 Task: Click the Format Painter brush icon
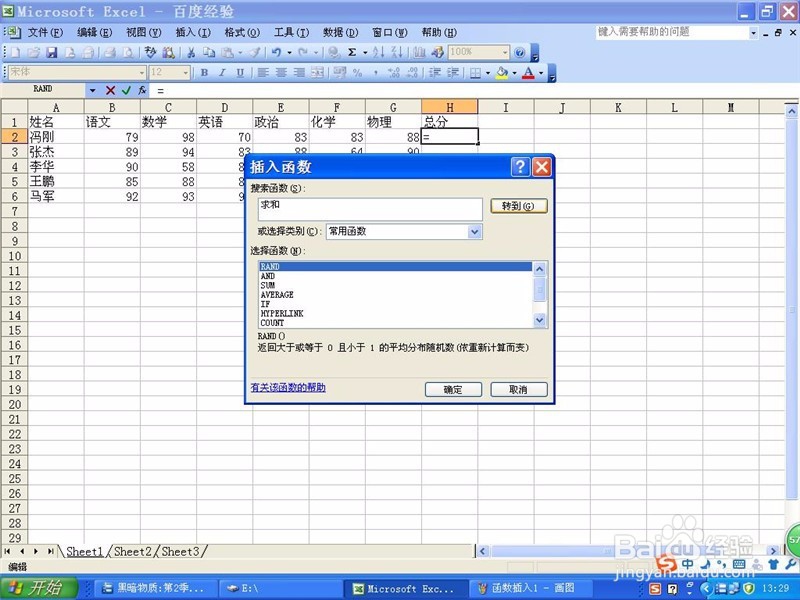tap(255, 53)
